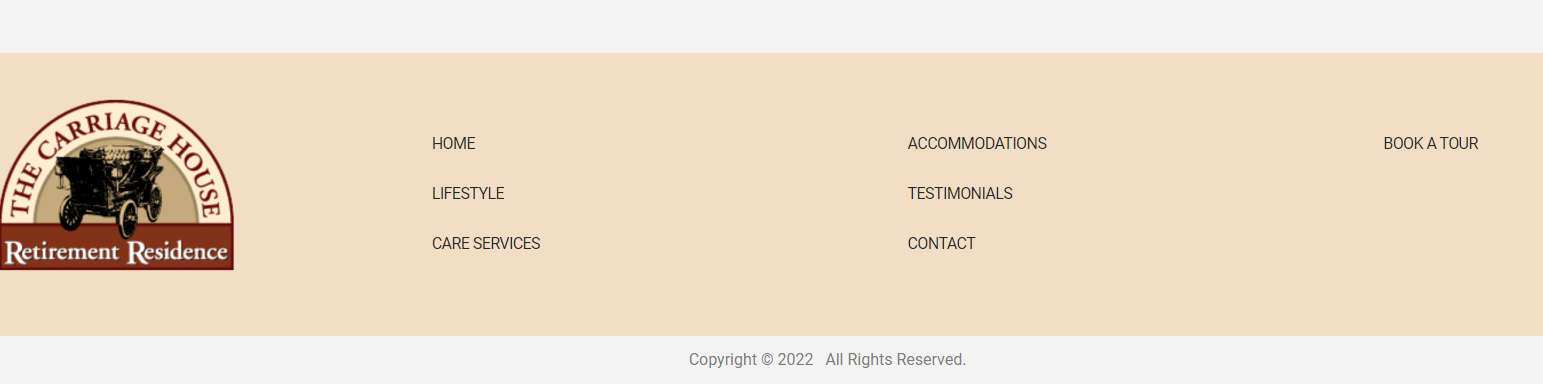Click the 'All Rights Reserved.' text
The width and height of the screenshot is (1543, 384).
point(896,360)
